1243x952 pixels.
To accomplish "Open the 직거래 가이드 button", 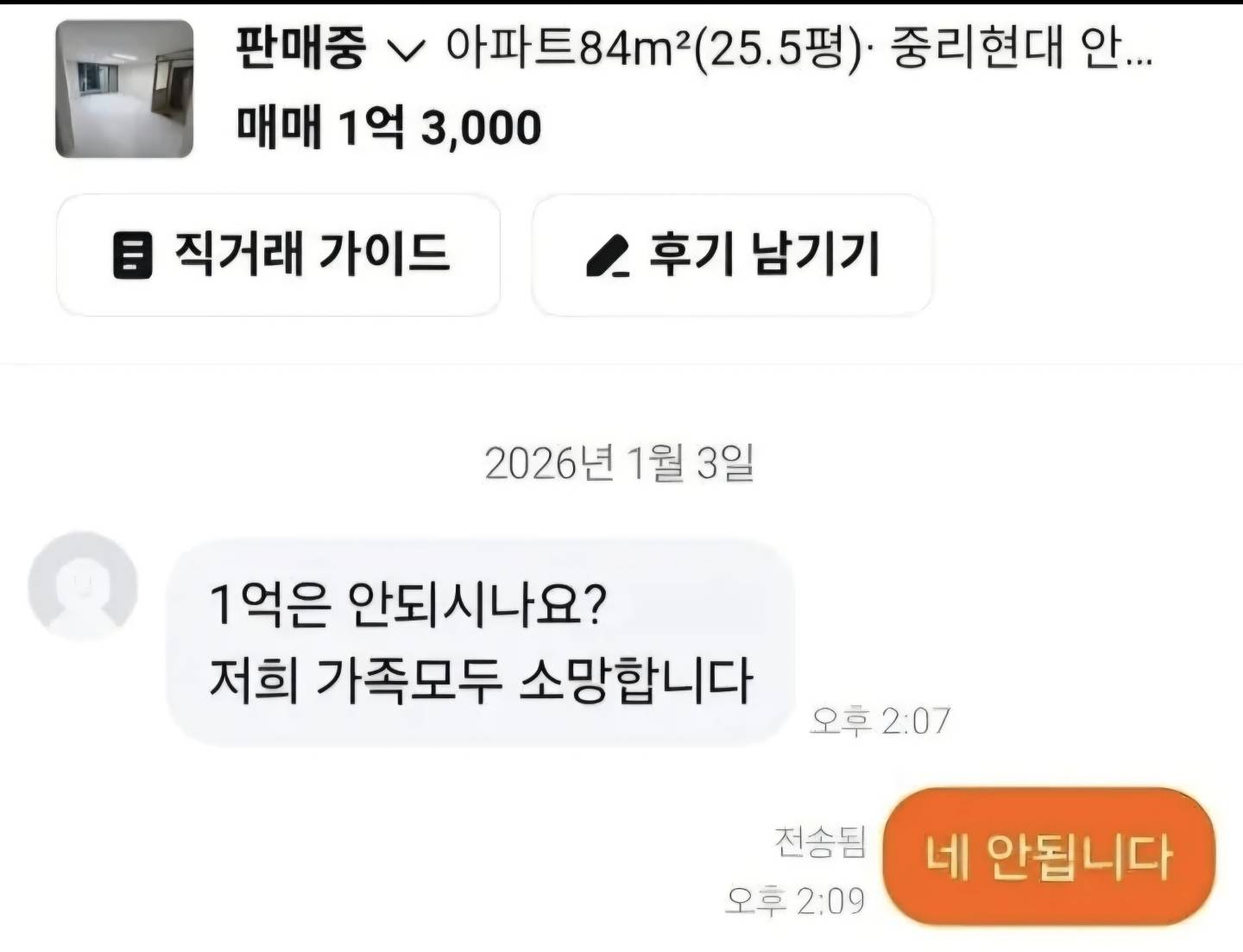I will click(278, 255).
